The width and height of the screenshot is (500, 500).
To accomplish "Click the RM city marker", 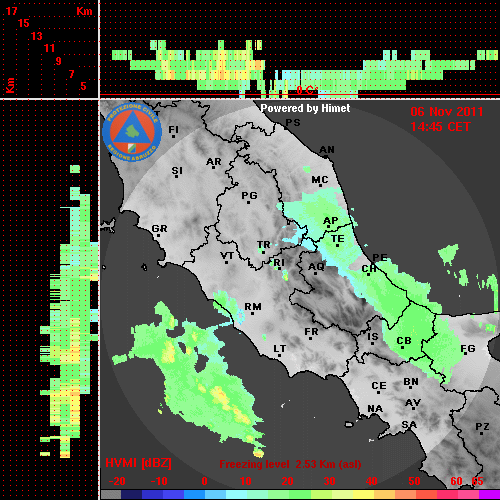I will tap(253, 308).
